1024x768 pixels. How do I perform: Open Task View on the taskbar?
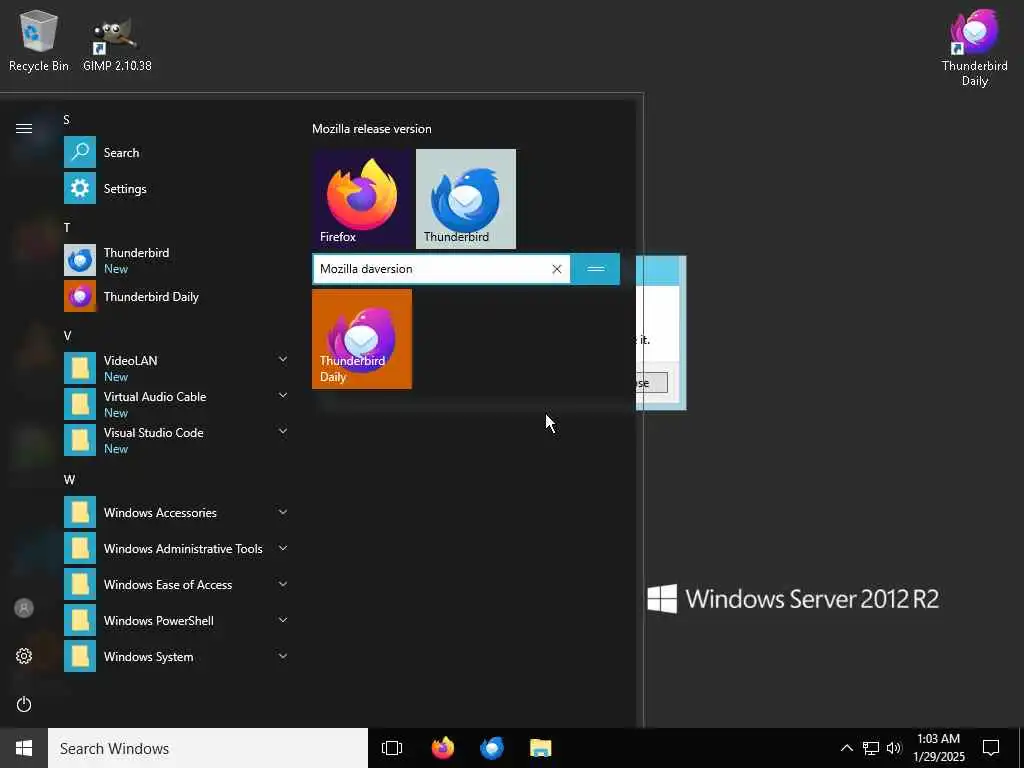click(392, 748)
